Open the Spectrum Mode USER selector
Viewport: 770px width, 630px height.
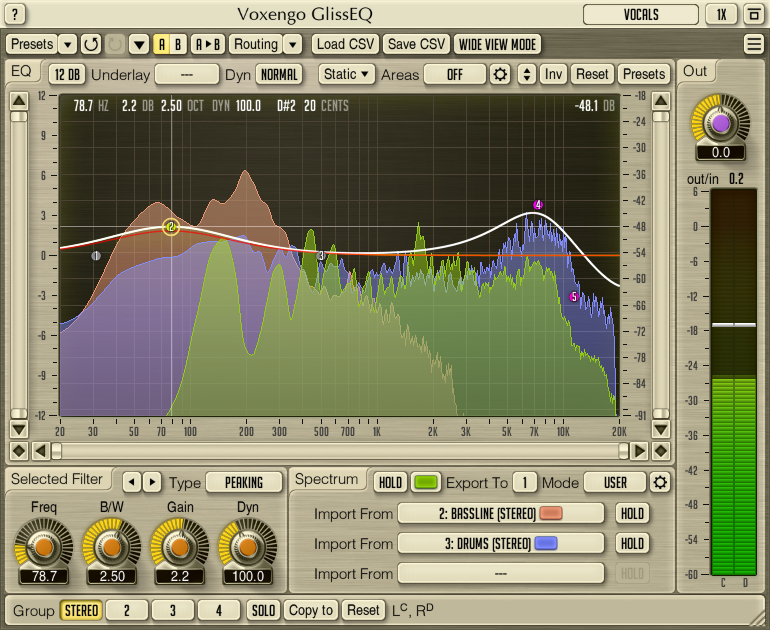coord(615,483)
